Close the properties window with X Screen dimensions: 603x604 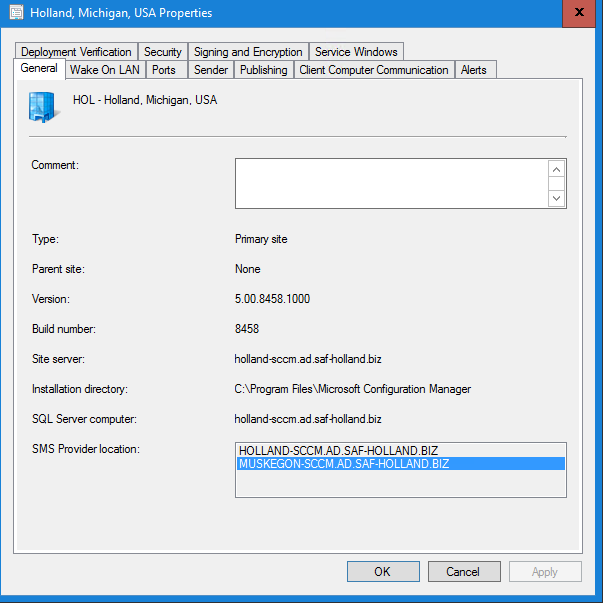click(x=579, y=13)
